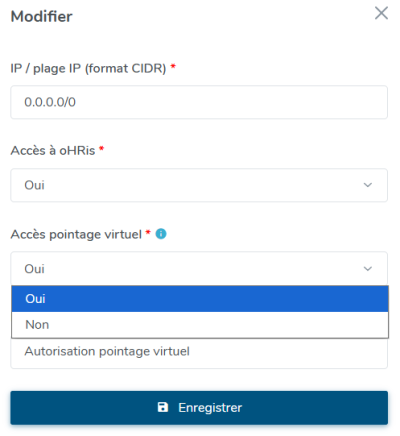Select the highlighted Oui option in the list

[x=200, y=299]
